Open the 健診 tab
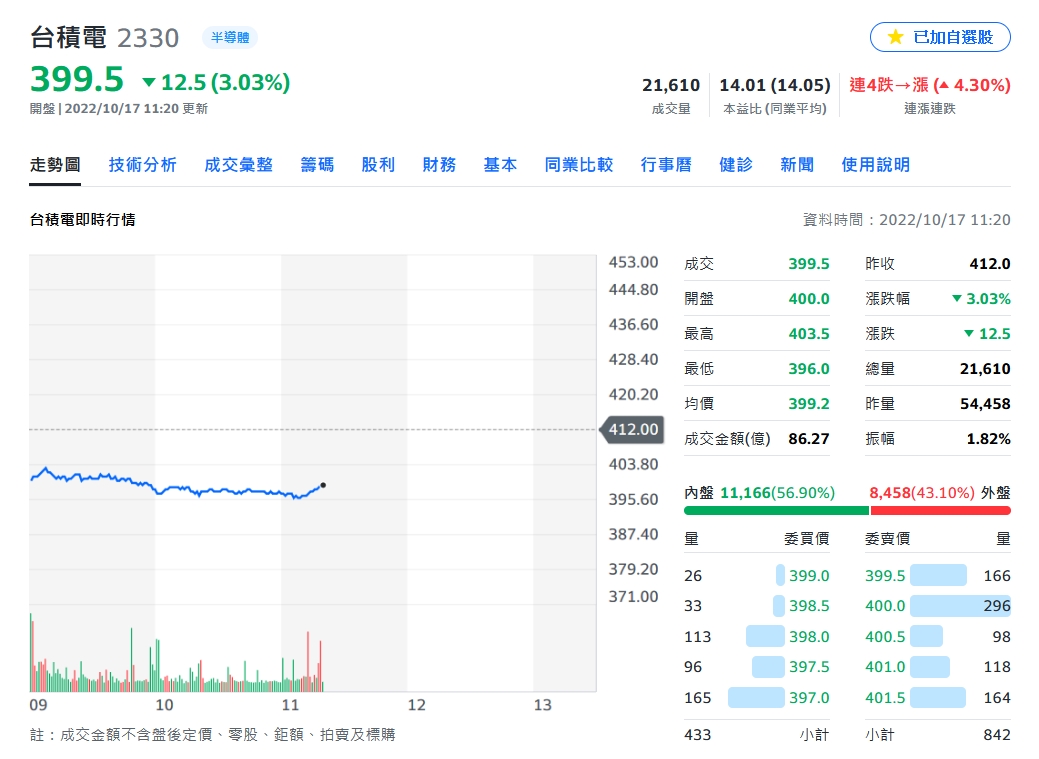This screenshot has height=759, width=1039. (x=736, y=164)
